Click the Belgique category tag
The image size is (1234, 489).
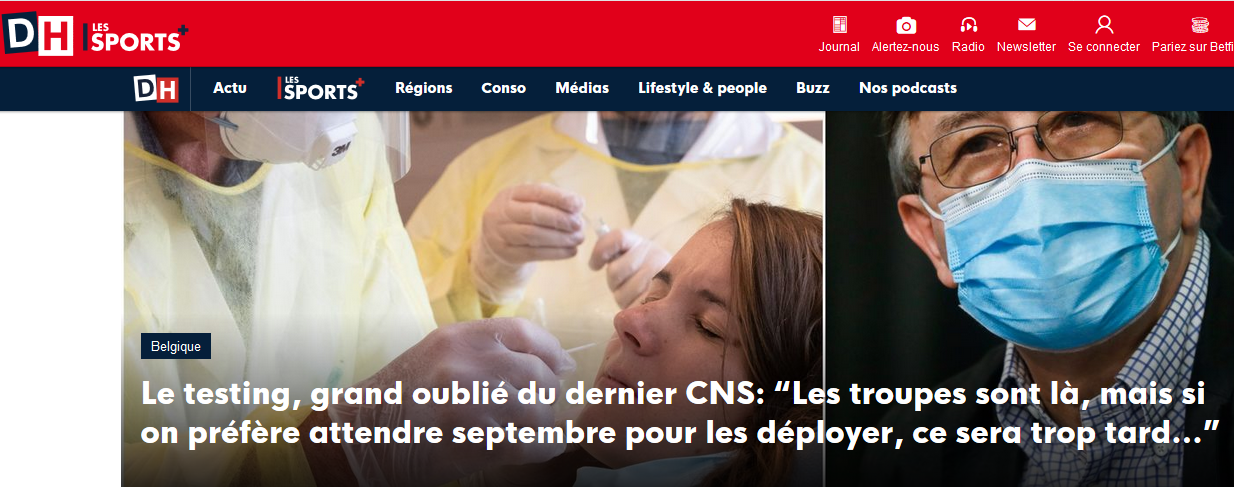pos(176,347)
